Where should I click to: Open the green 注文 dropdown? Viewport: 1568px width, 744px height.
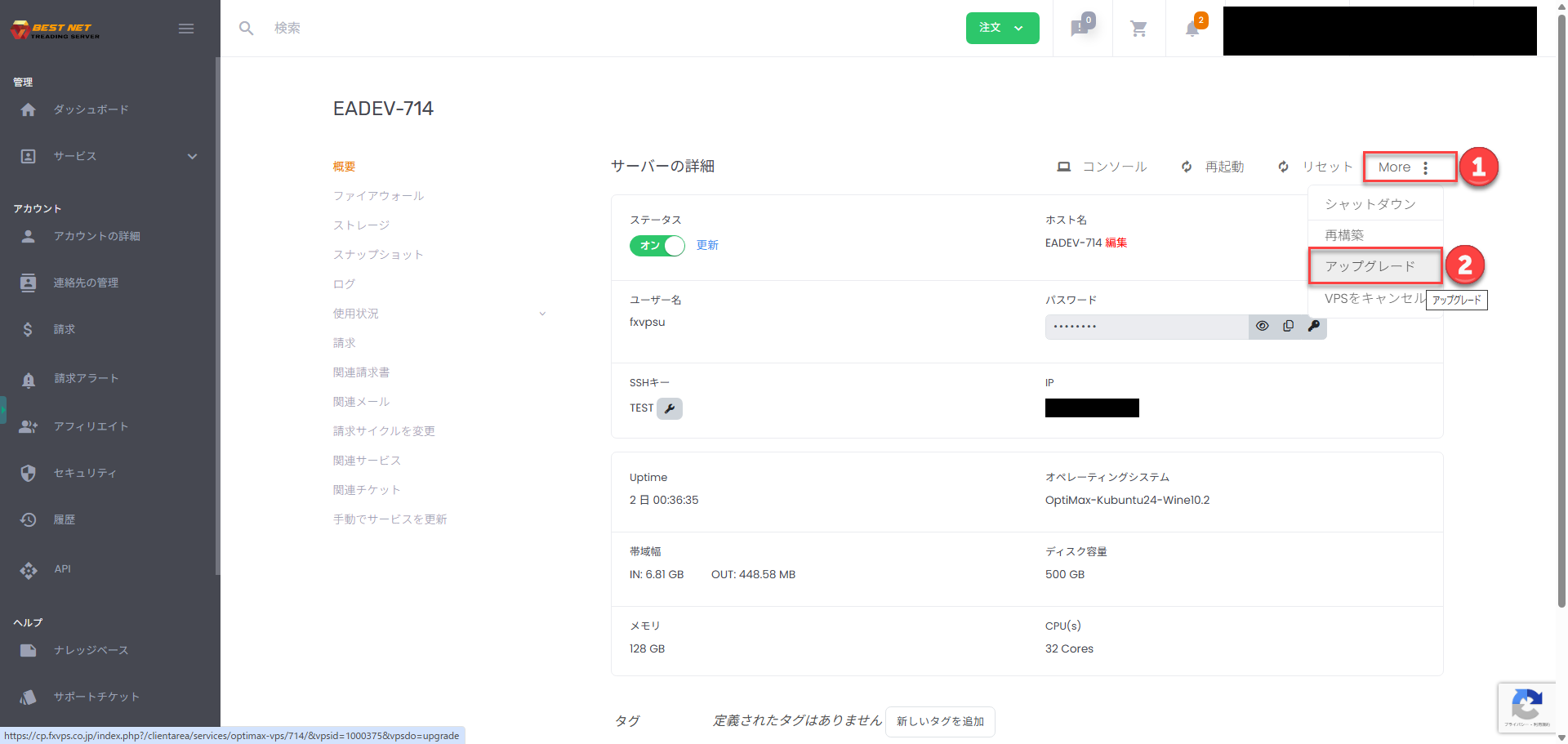point(1002,28)
